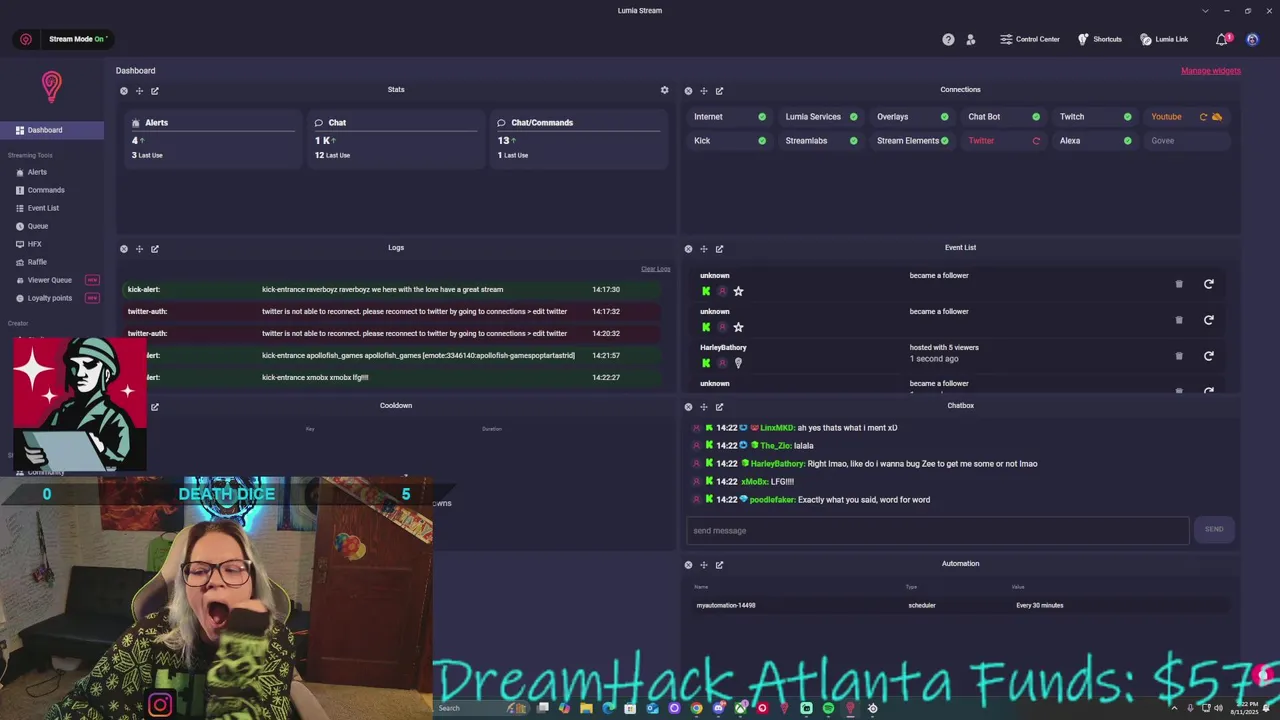Pop out the Logs widget
This screenshot has width=1280, height=720.
coord(155,249)
